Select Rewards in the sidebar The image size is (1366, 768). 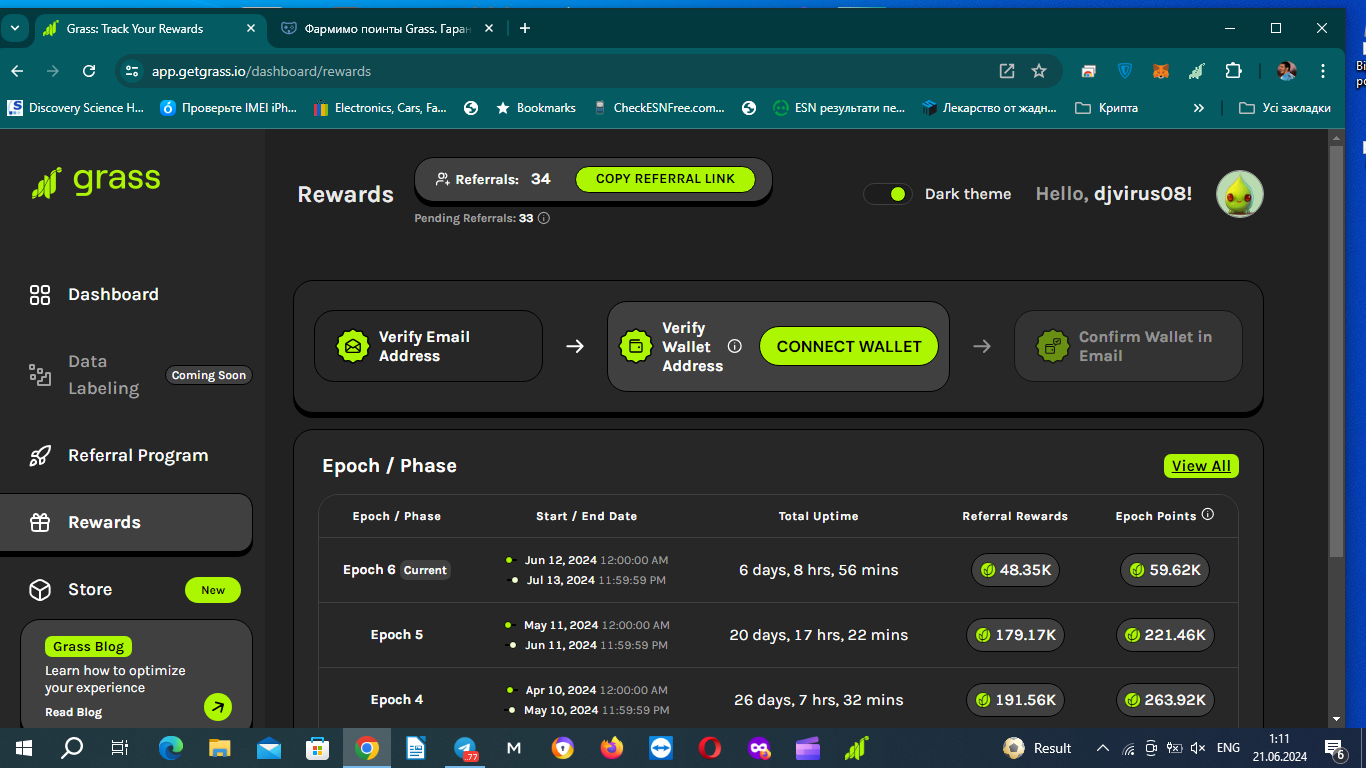pyautogui.click(x=126, y=523)
